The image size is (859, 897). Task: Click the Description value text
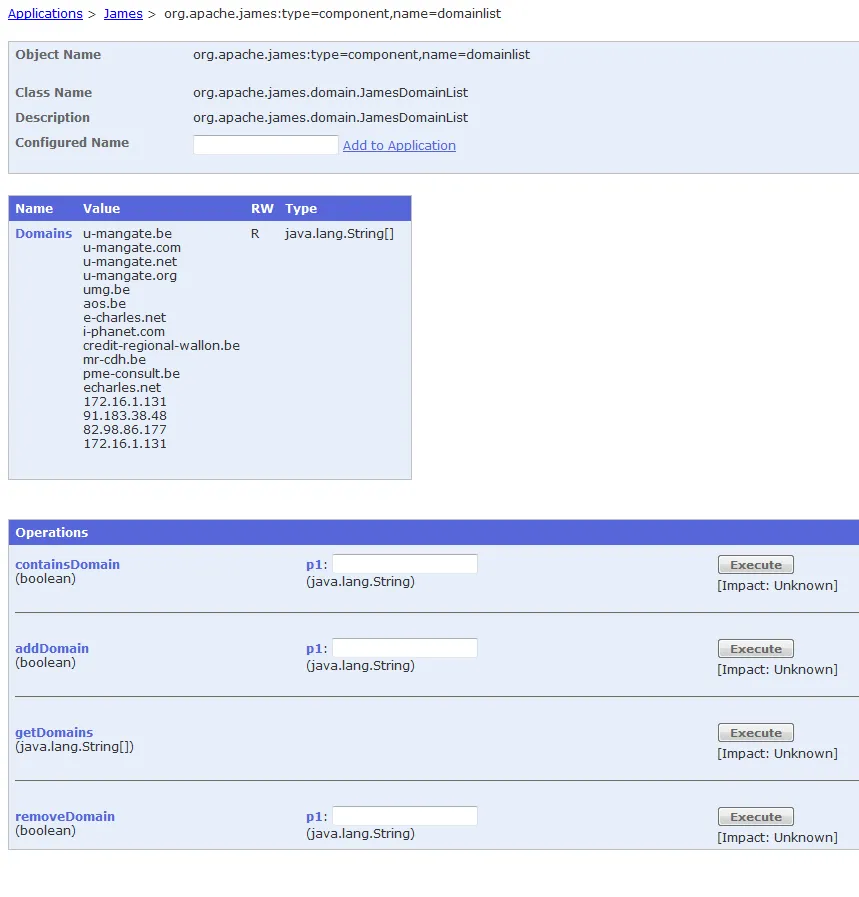tap(331, 117)
